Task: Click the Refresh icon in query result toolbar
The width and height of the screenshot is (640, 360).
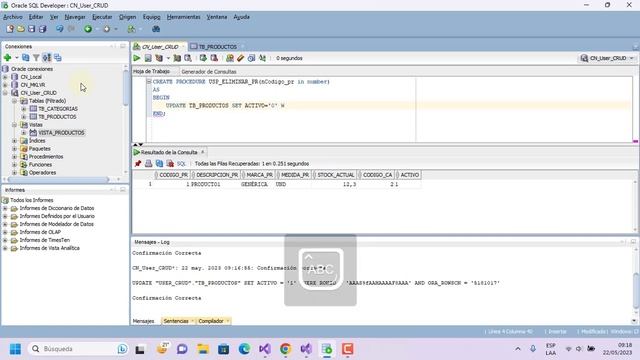Action: click(159, 164)
